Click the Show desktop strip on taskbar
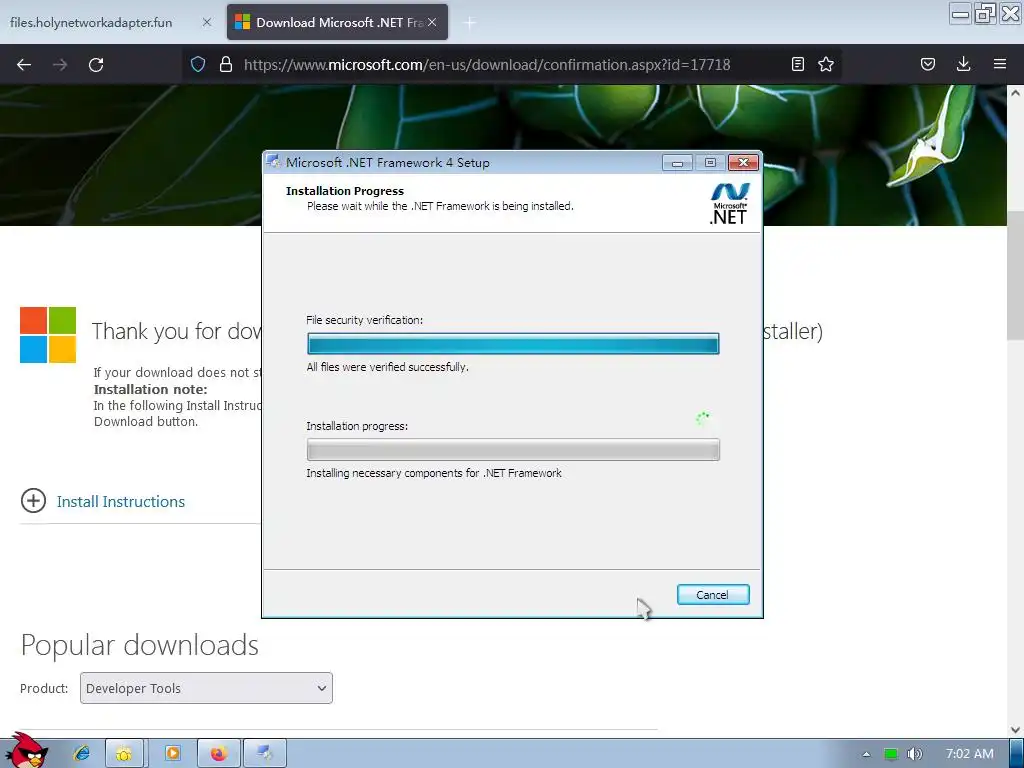The height and width of the screenshot is (768, 1024). [x=1017, y=754]
